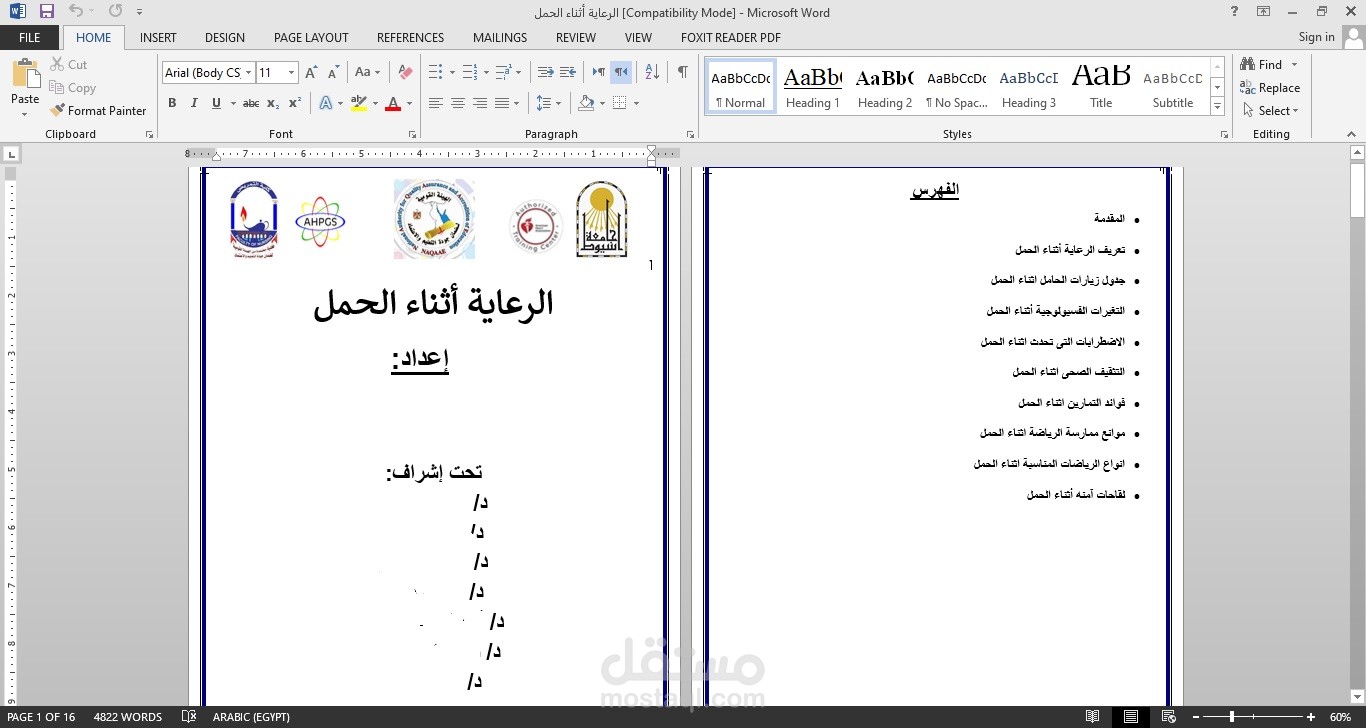
Task: Shrink font size with smaller A icon
Action: tap(333, 72)
